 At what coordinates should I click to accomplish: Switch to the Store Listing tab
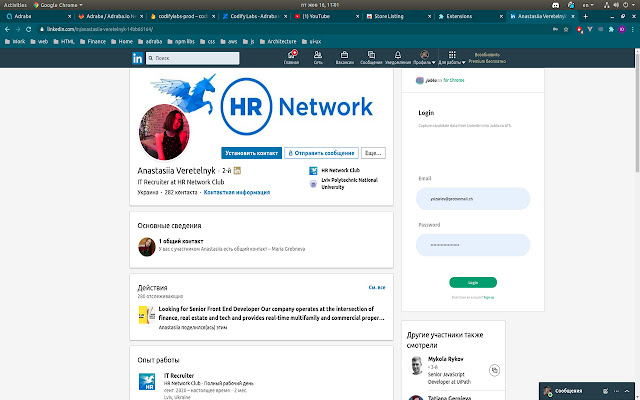(x=398, y=16)
